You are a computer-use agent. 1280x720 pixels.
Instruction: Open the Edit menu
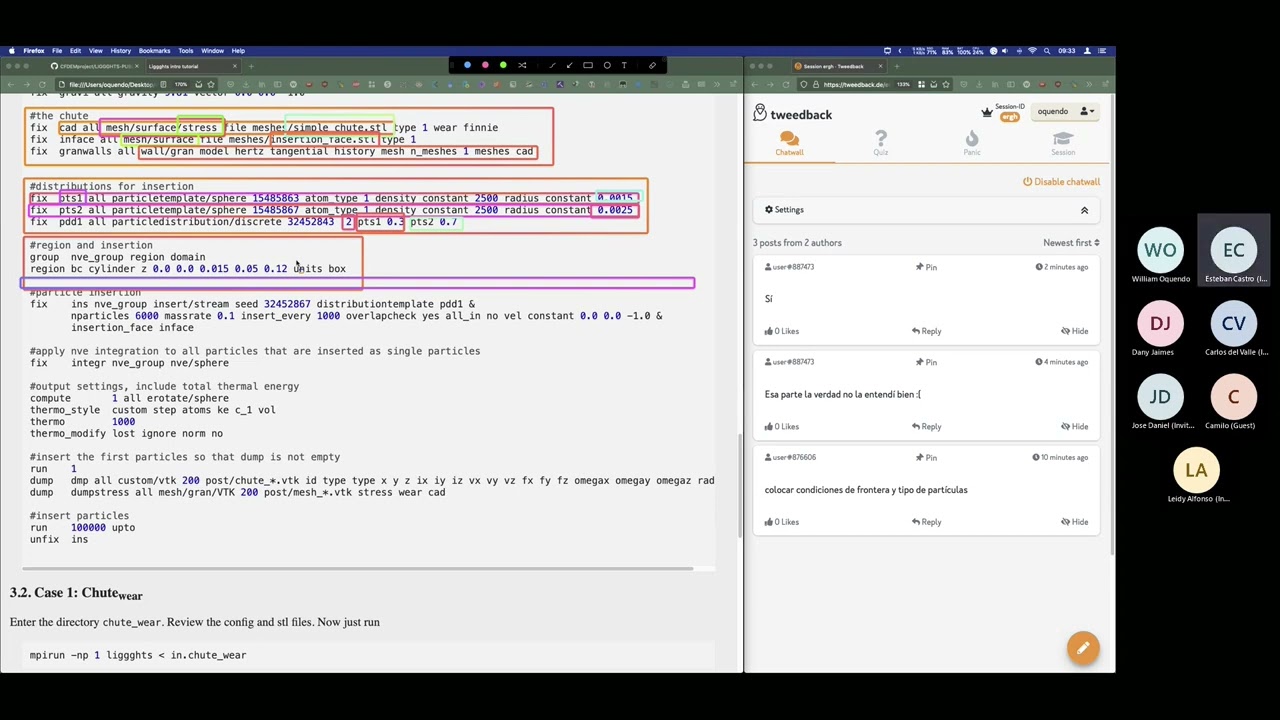point(75,51)
